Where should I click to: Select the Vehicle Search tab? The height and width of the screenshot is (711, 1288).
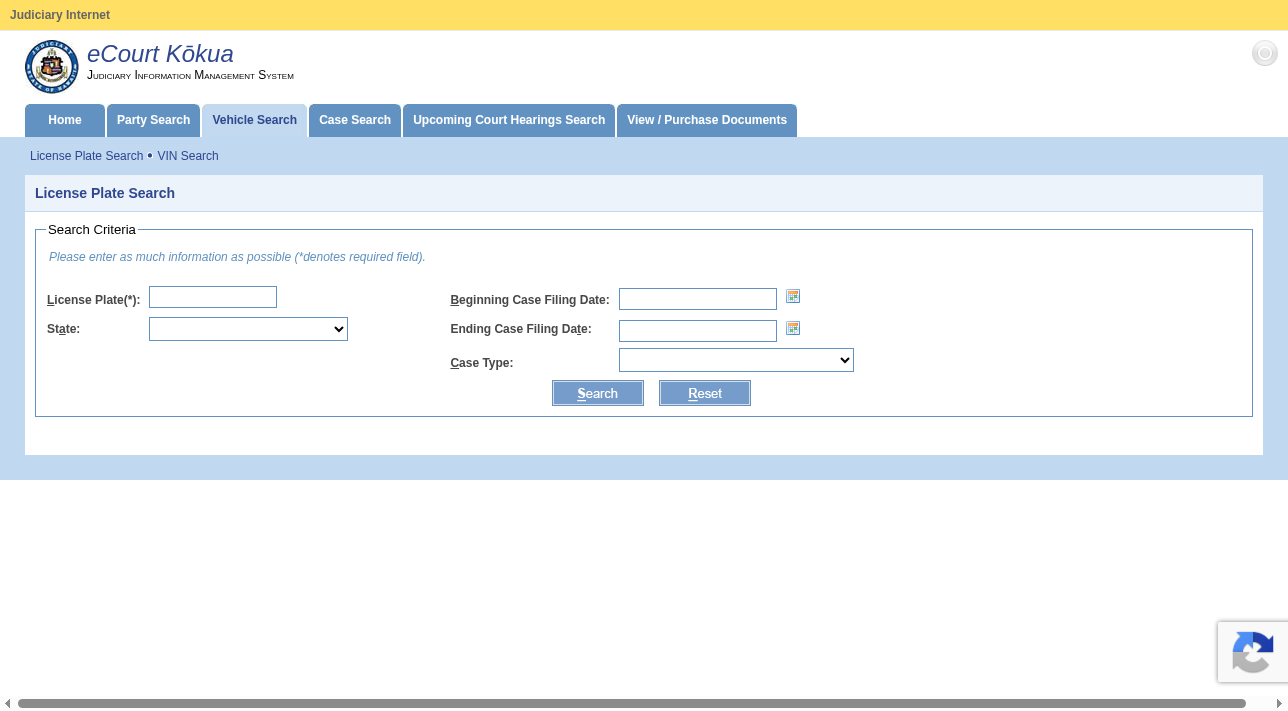pyautogui.click(x=254, y=120)
